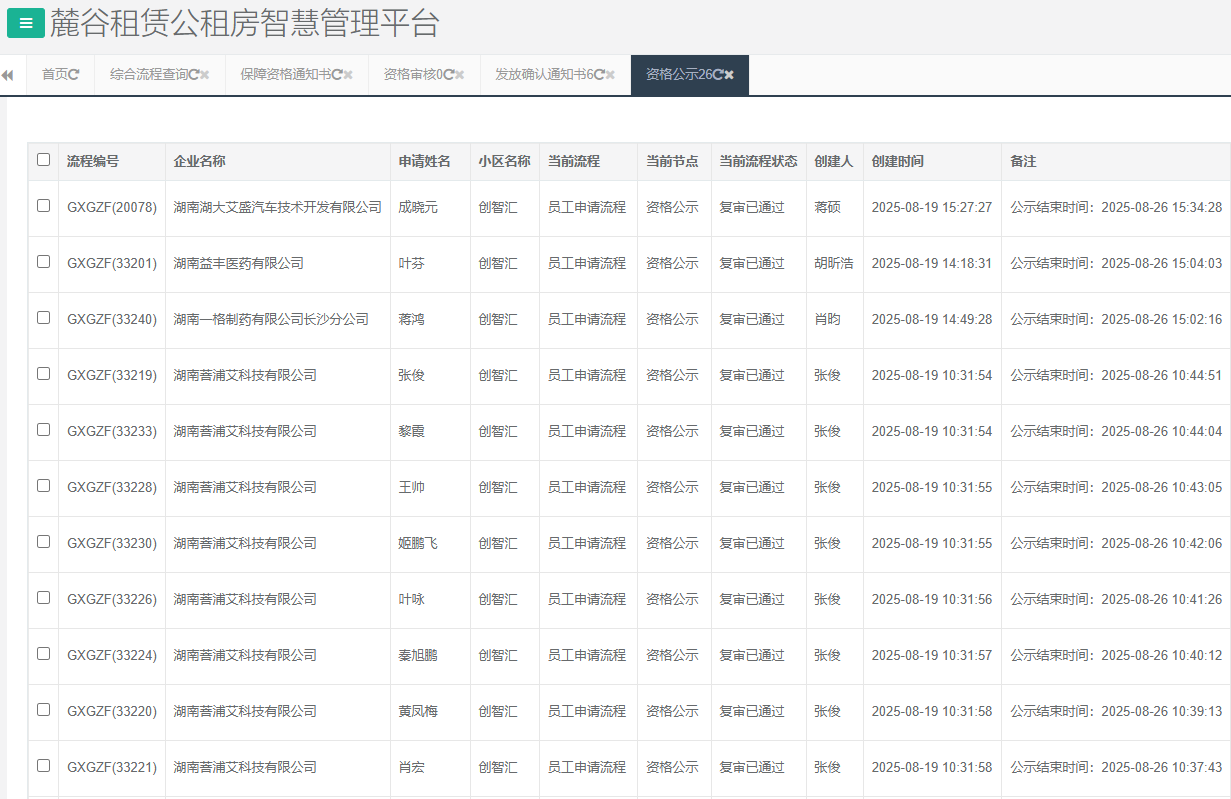Refresh the 发放确认通知书6 tab
The image size is (1231, 799).
(599, 75)
